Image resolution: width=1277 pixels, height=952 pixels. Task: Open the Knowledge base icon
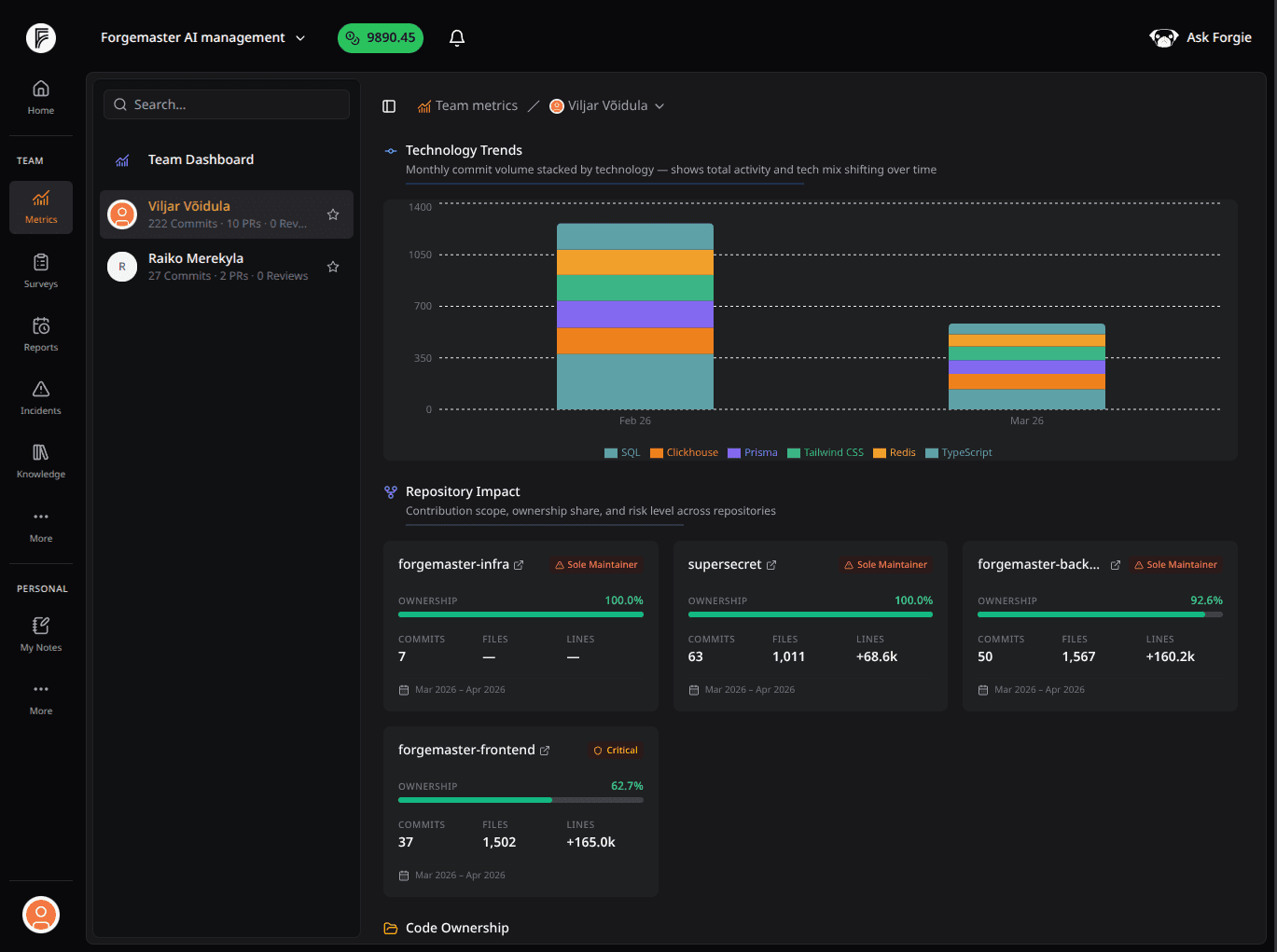[40, 461]
